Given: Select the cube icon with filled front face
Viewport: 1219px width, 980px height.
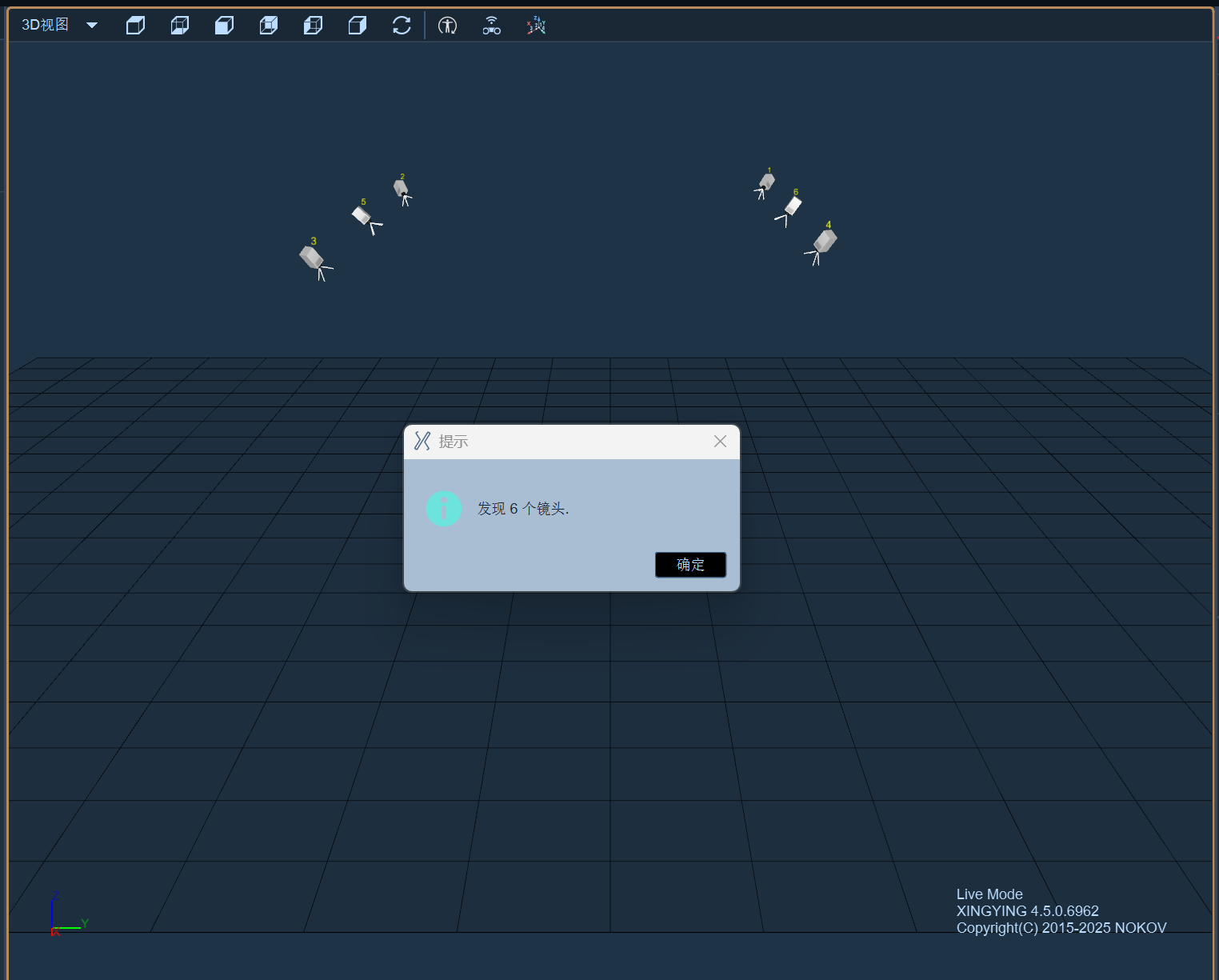Looking at the screenshot, I should coord(224,26).
